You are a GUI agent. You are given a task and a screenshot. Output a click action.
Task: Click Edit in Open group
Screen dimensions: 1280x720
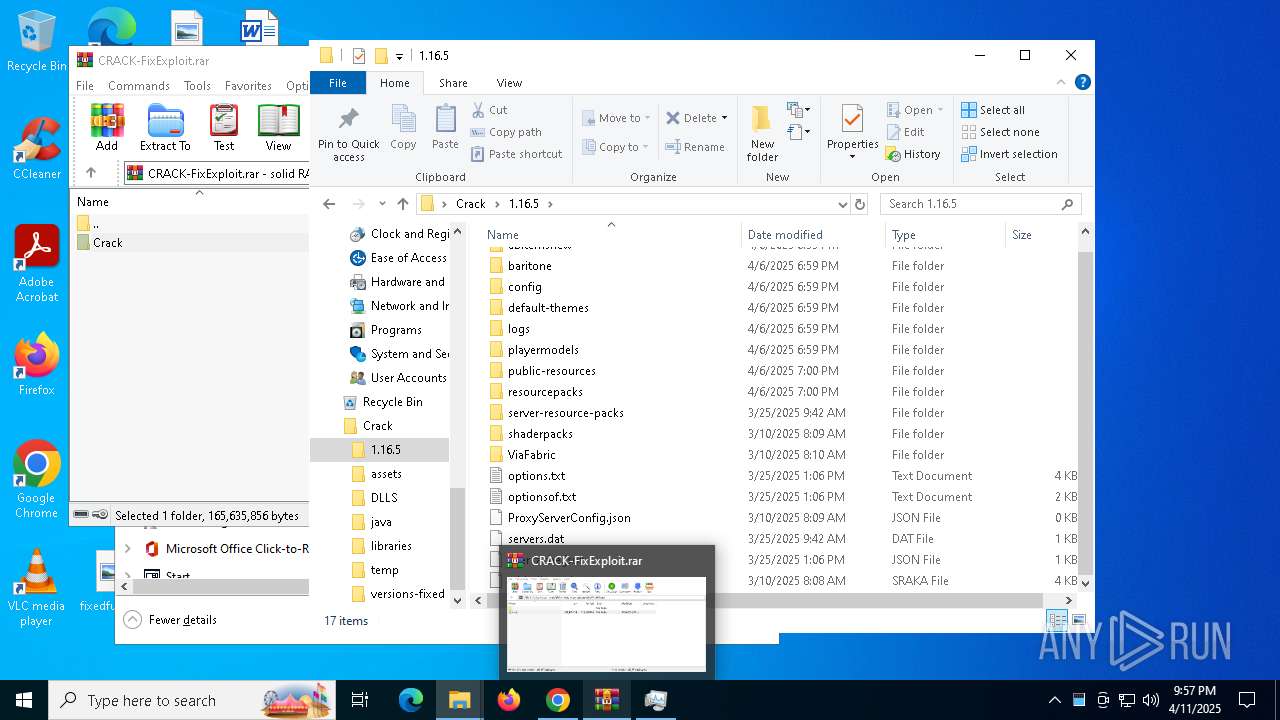coord(906,132)
